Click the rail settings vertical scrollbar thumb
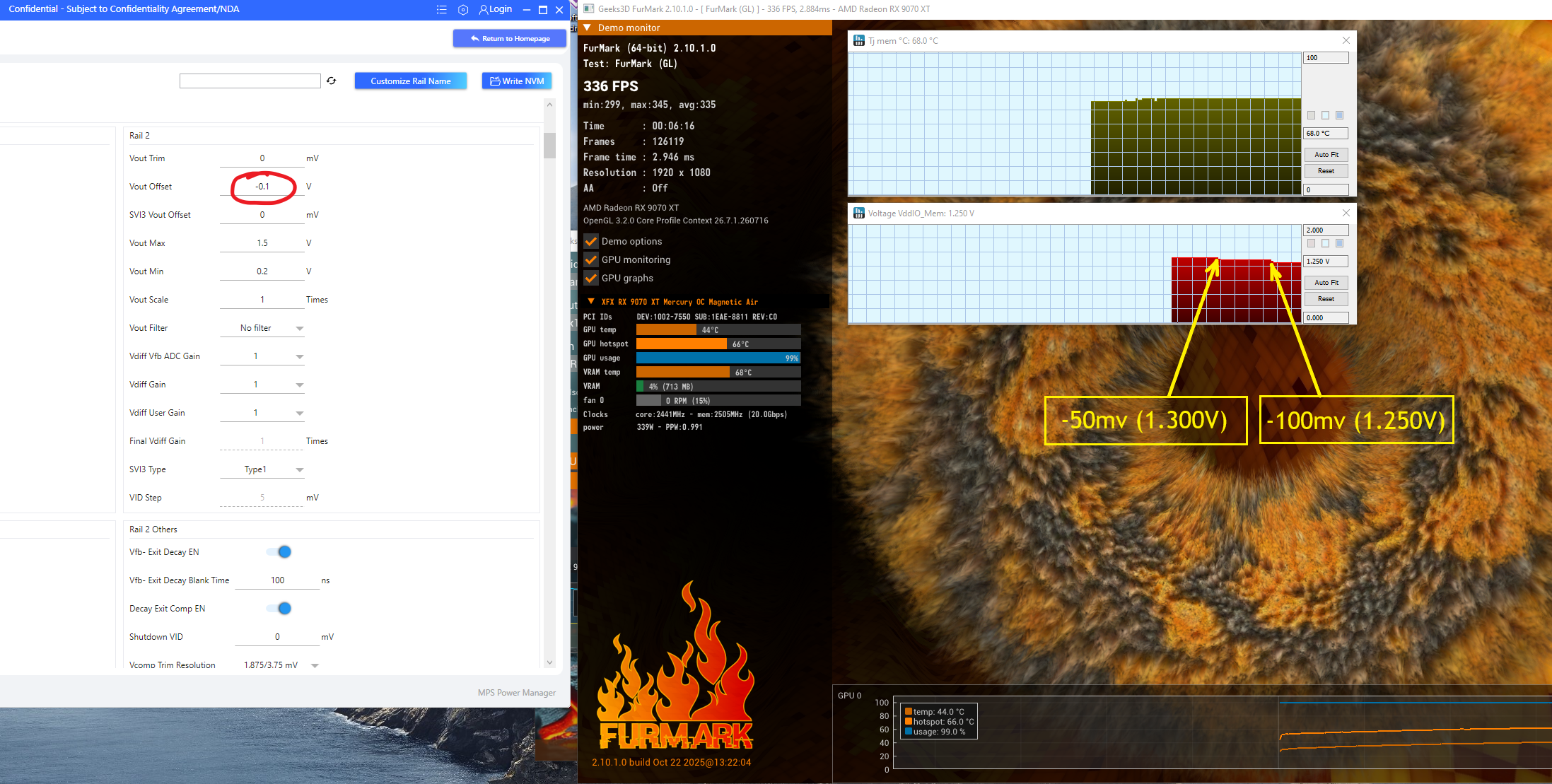 (549, 146)
